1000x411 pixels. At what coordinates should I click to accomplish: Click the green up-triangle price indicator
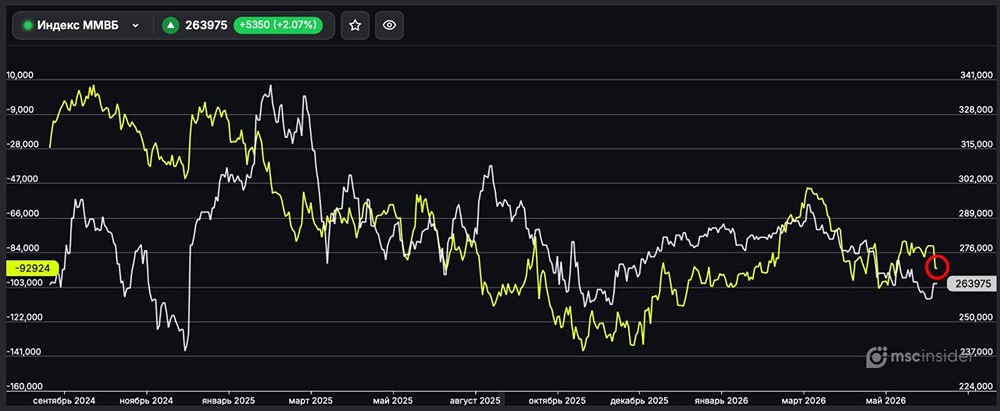(x=170, y=26)
